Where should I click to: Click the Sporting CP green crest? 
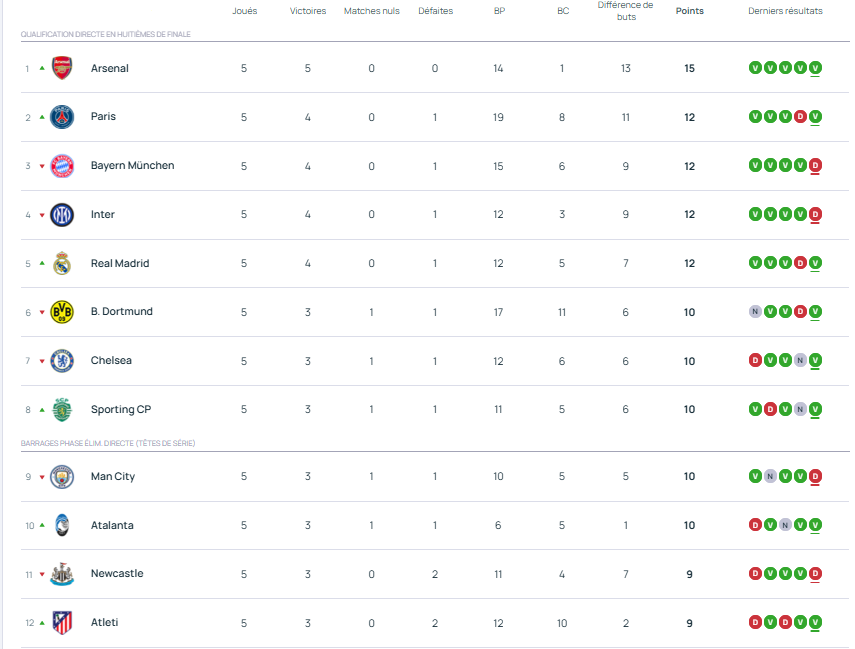[62, 410]
